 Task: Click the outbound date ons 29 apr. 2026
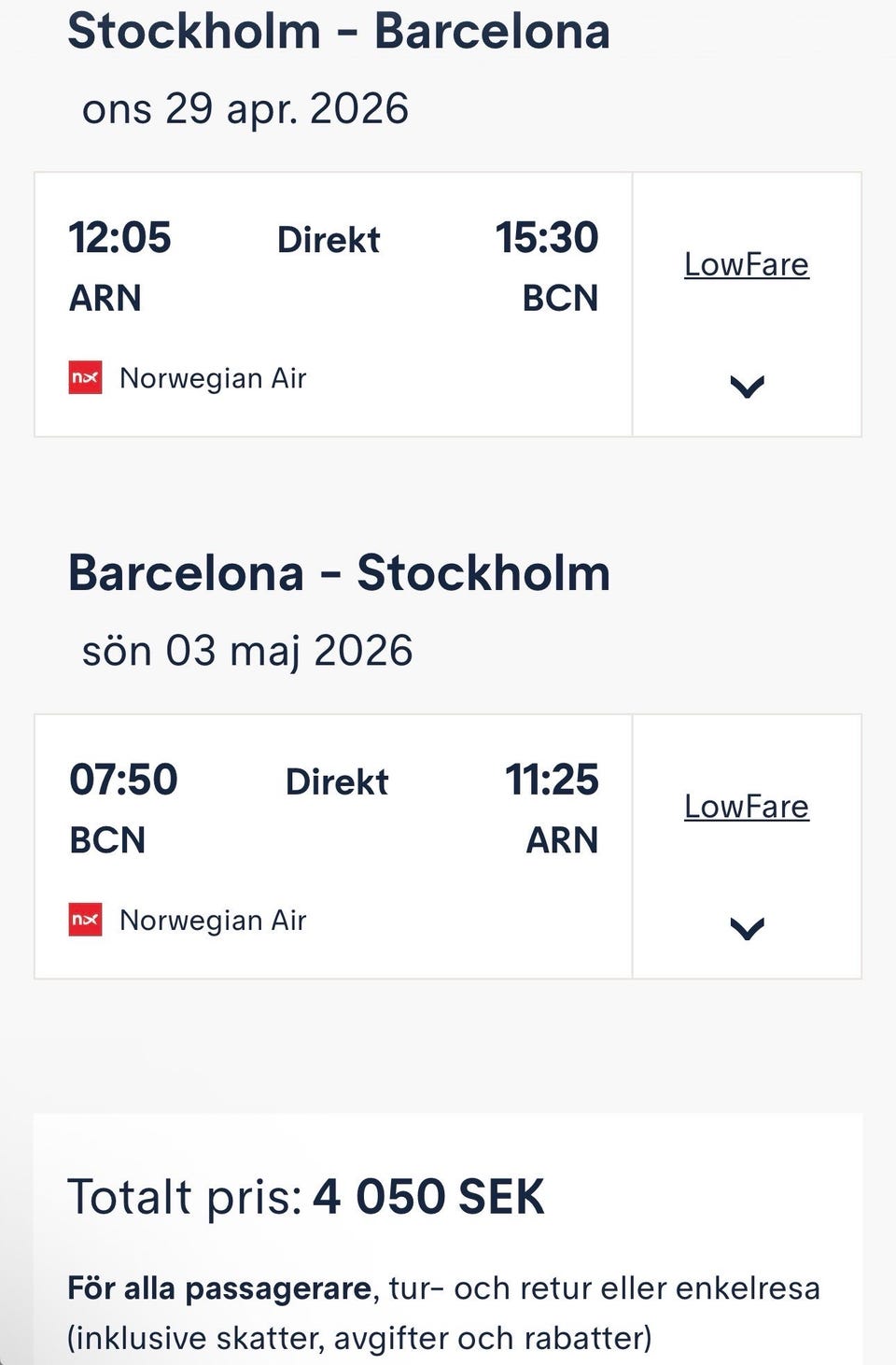[245, 109]
